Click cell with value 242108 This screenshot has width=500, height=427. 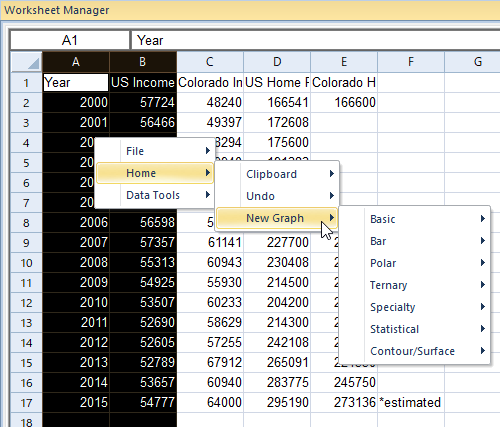[277, 342]
